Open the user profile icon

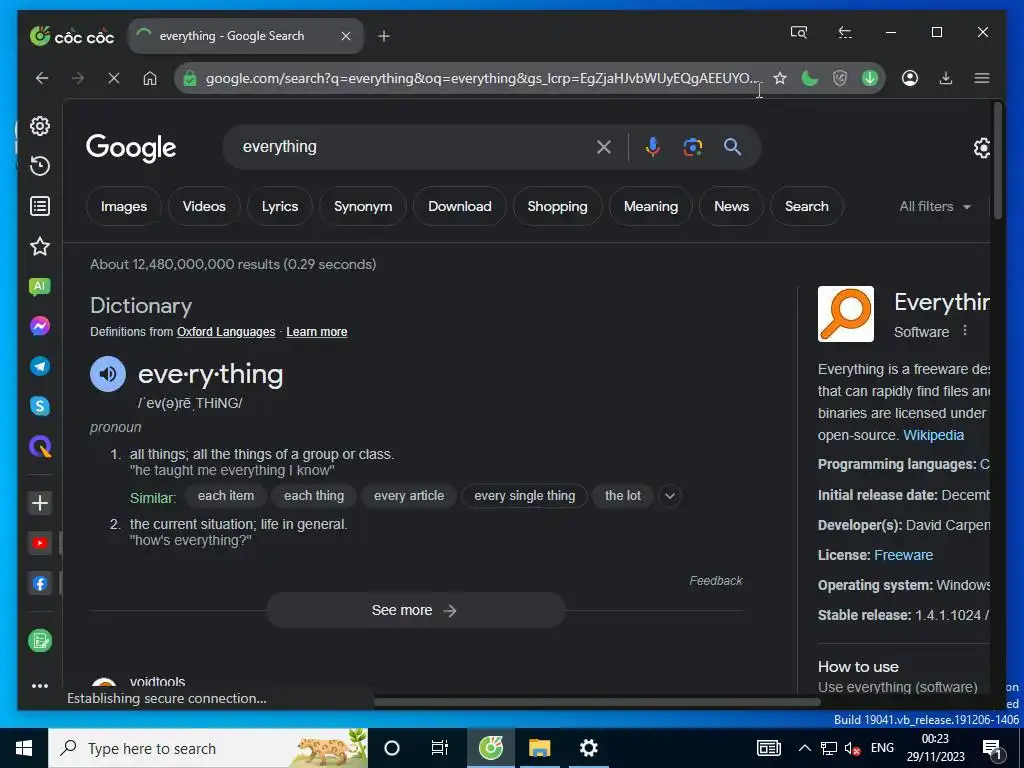tap(910, 78)
